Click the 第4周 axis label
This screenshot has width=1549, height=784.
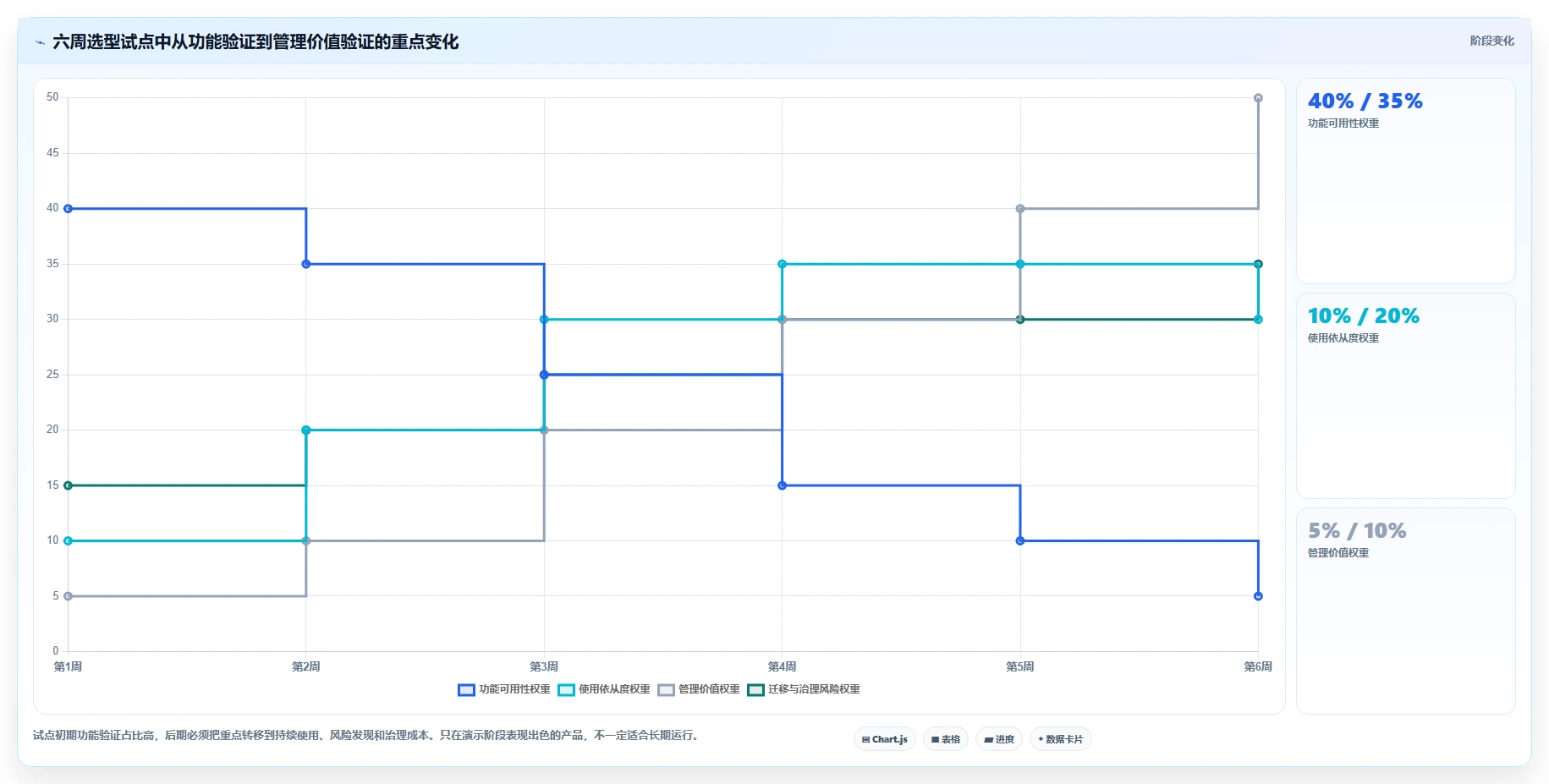point(783,667)
